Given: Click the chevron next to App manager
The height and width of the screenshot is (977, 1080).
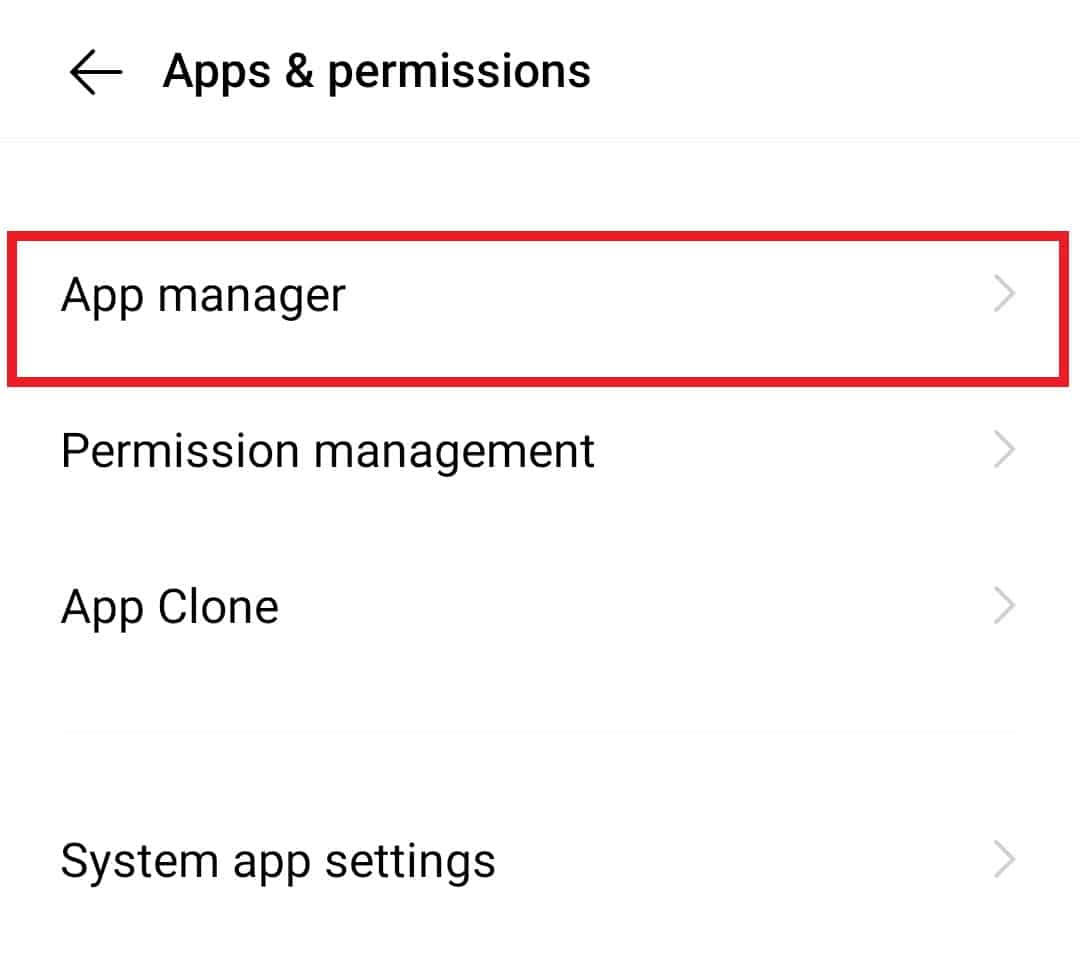Looking at the screenshot, I should point(1004,295).
